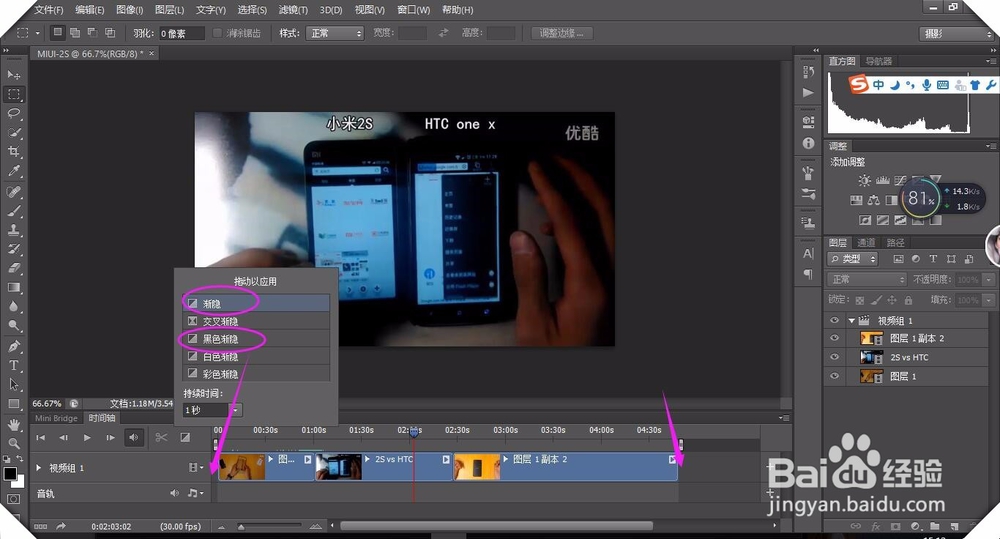
Task: Open the 不透明度 opacity dropdown arrow
Action: tap(989, 279)
